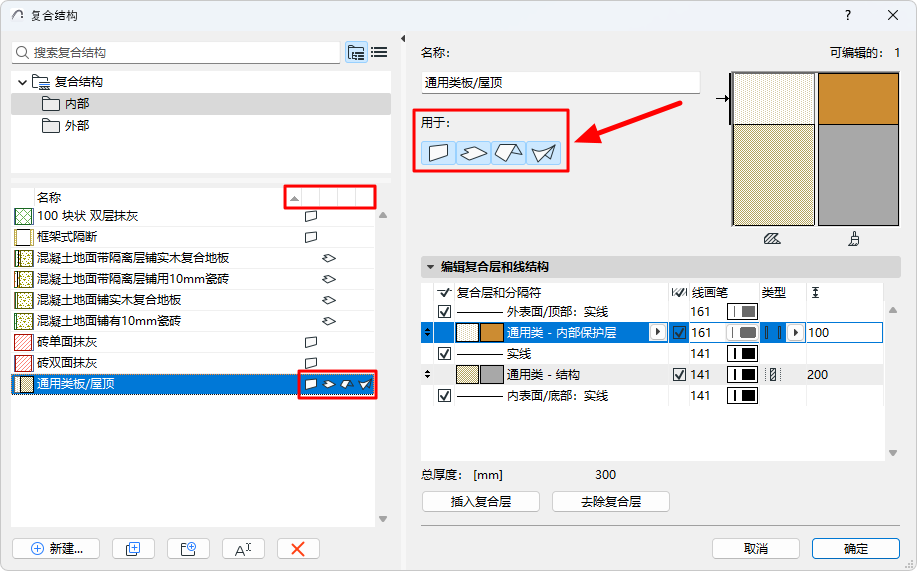Click the 名称 field 通用类板/屋顶
The width and height of the screenshot is (917, 571).
pos(560,82)
